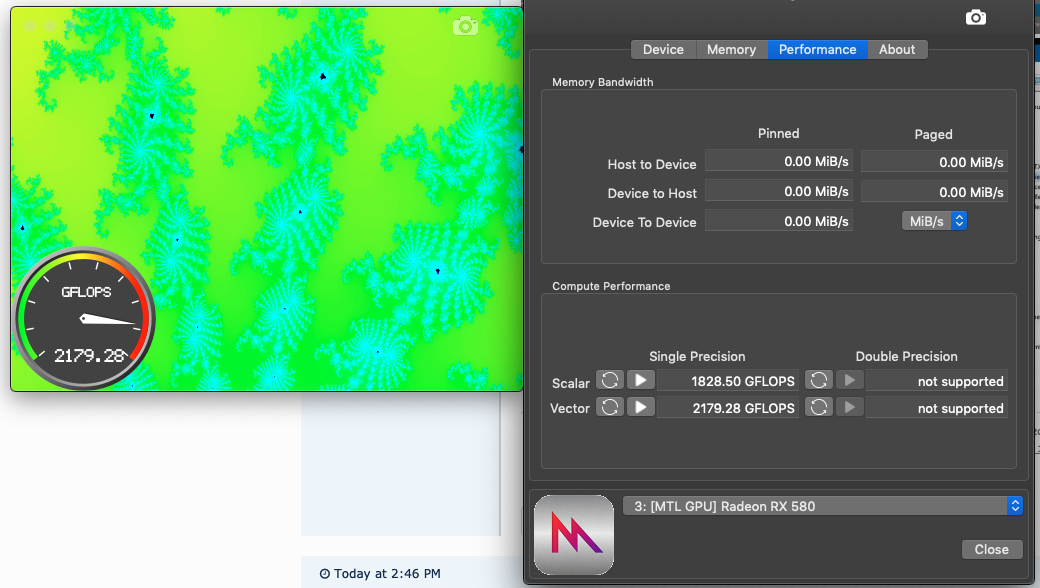Image resolution: width=1040 pixels, height=588 pixels.
Task: Click the Host to Device row label
Action: click(x=652, y=164)
